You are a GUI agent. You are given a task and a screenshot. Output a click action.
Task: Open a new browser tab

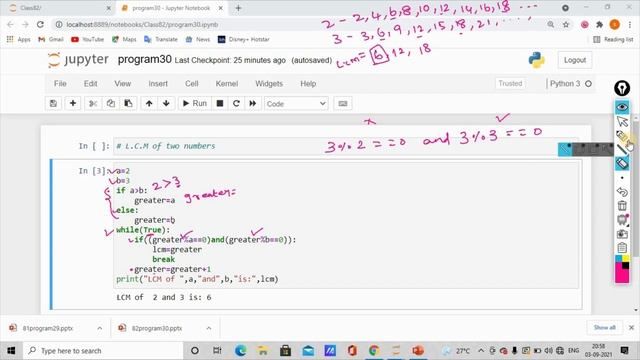click(x=238, y=8)
